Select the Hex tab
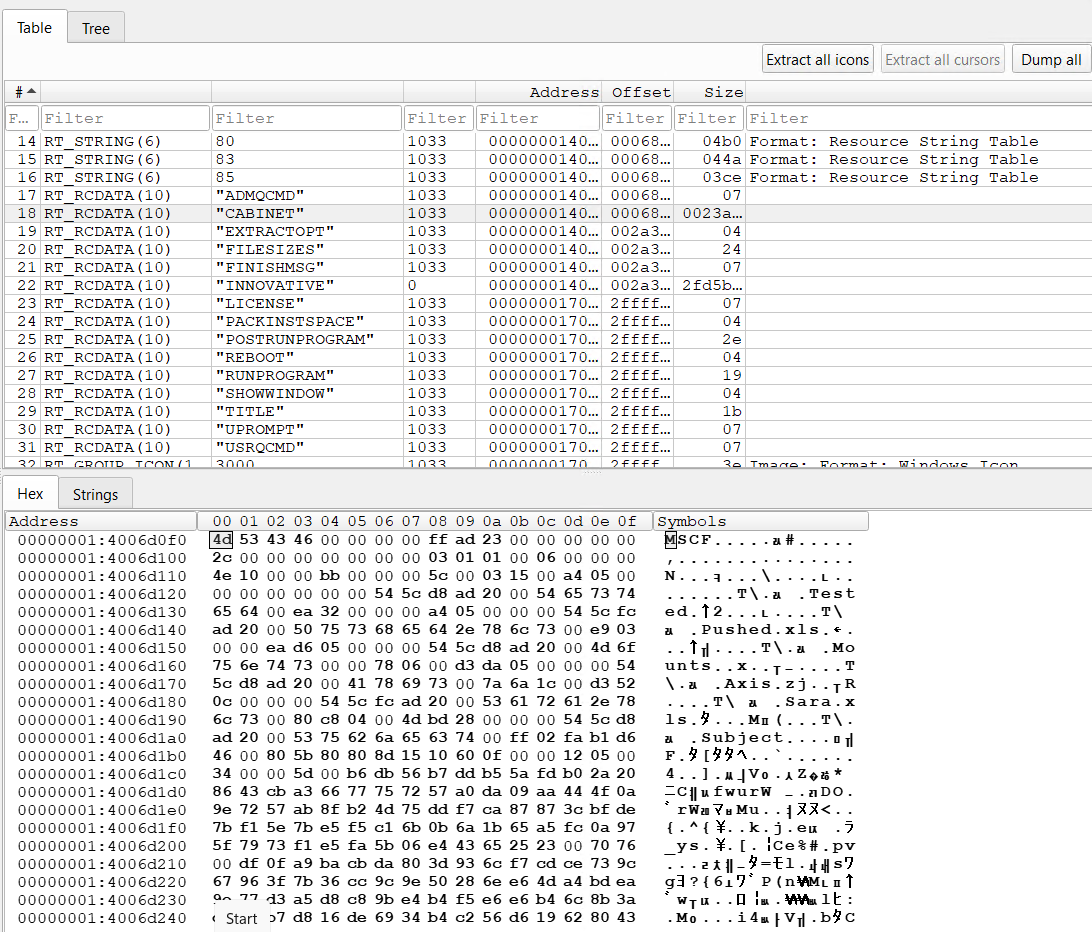Screen dimensions: 1092x932 click(x=30, y=493)
